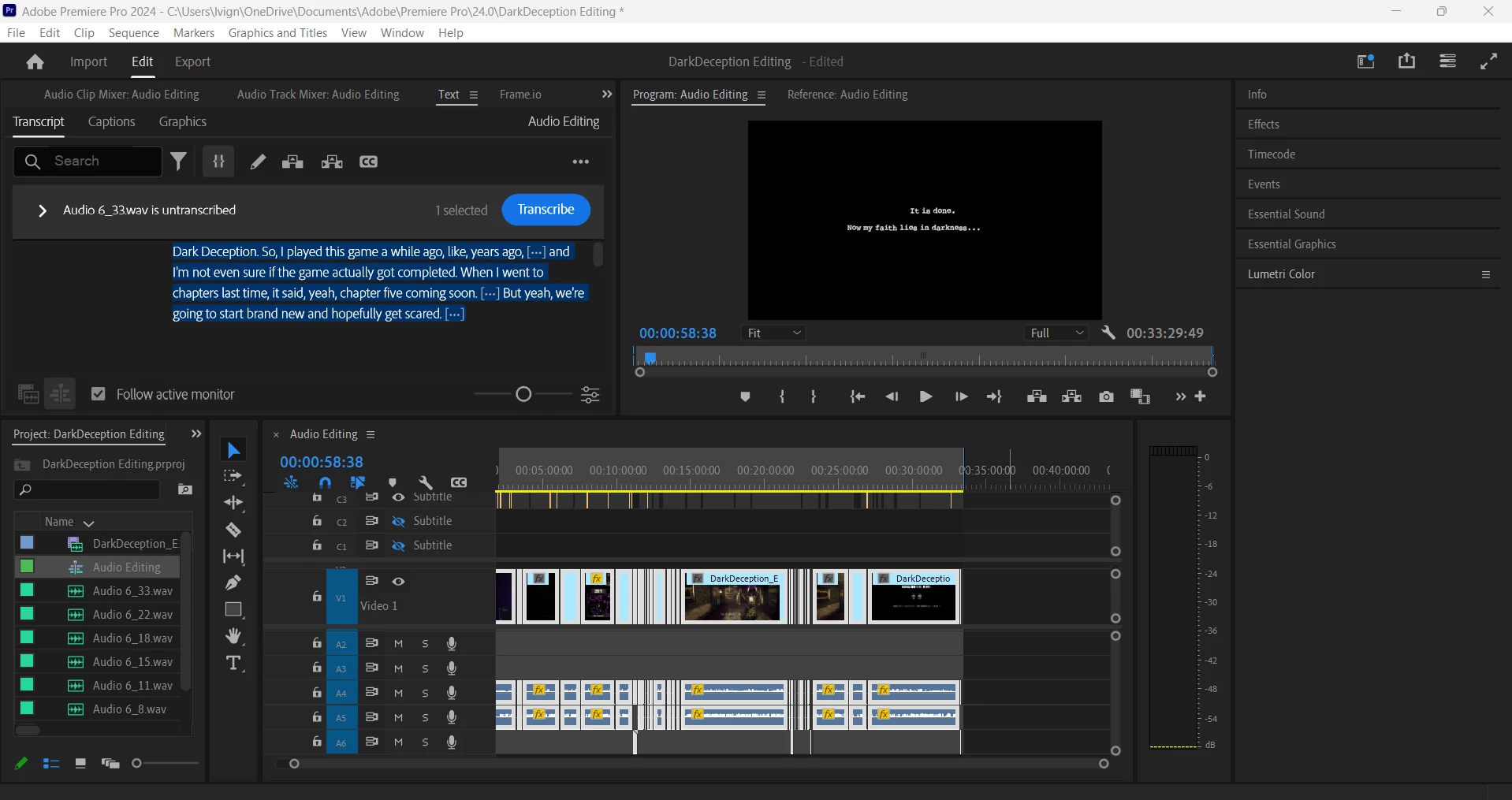Click the Export Frame camera icon
1512x800 pixels.
click(x=1106, y=396)
